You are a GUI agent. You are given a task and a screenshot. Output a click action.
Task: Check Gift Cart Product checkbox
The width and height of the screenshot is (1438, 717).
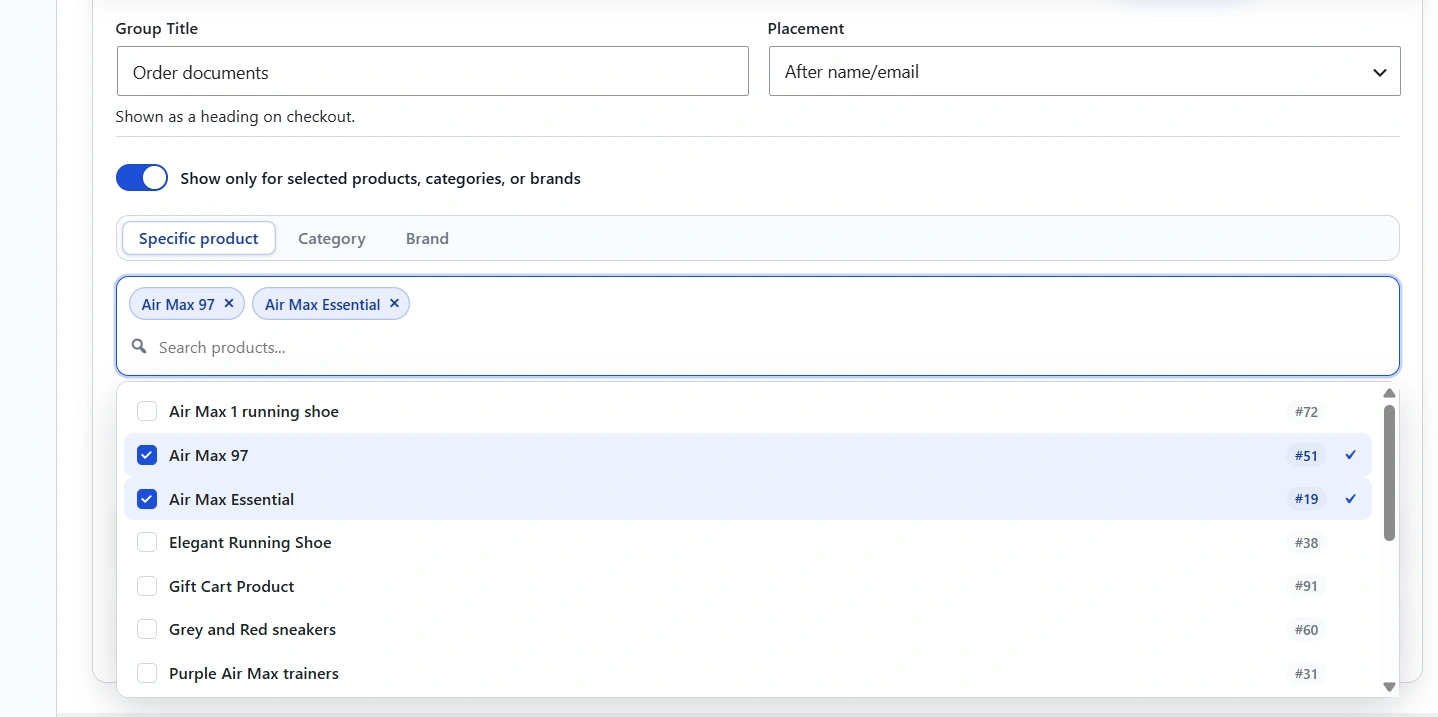point(147,586)
